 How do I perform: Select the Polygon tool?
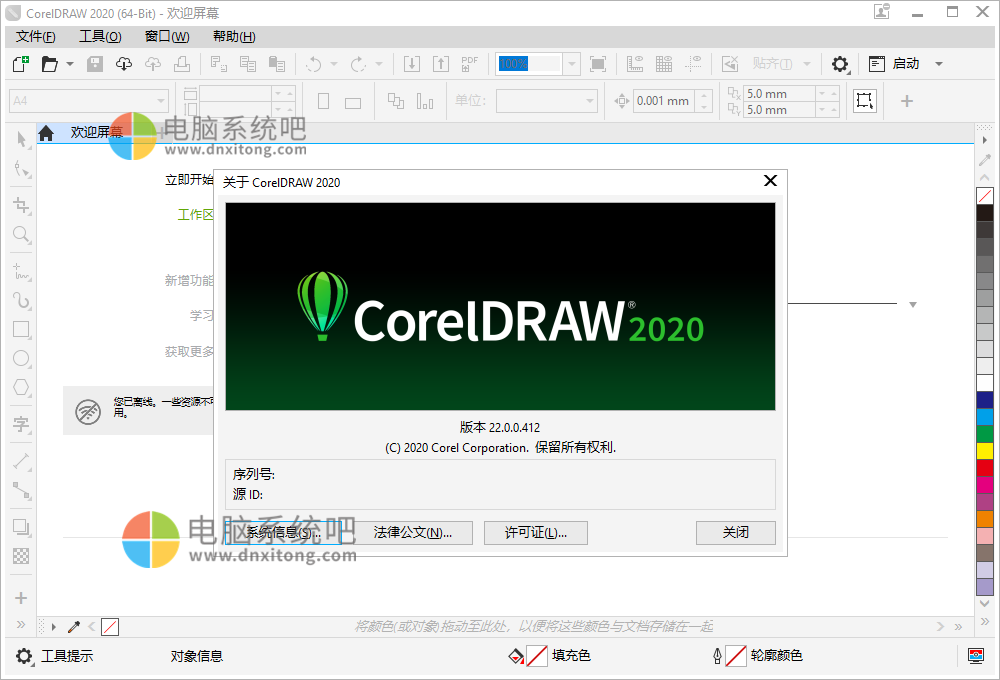[x=22, y=387]
